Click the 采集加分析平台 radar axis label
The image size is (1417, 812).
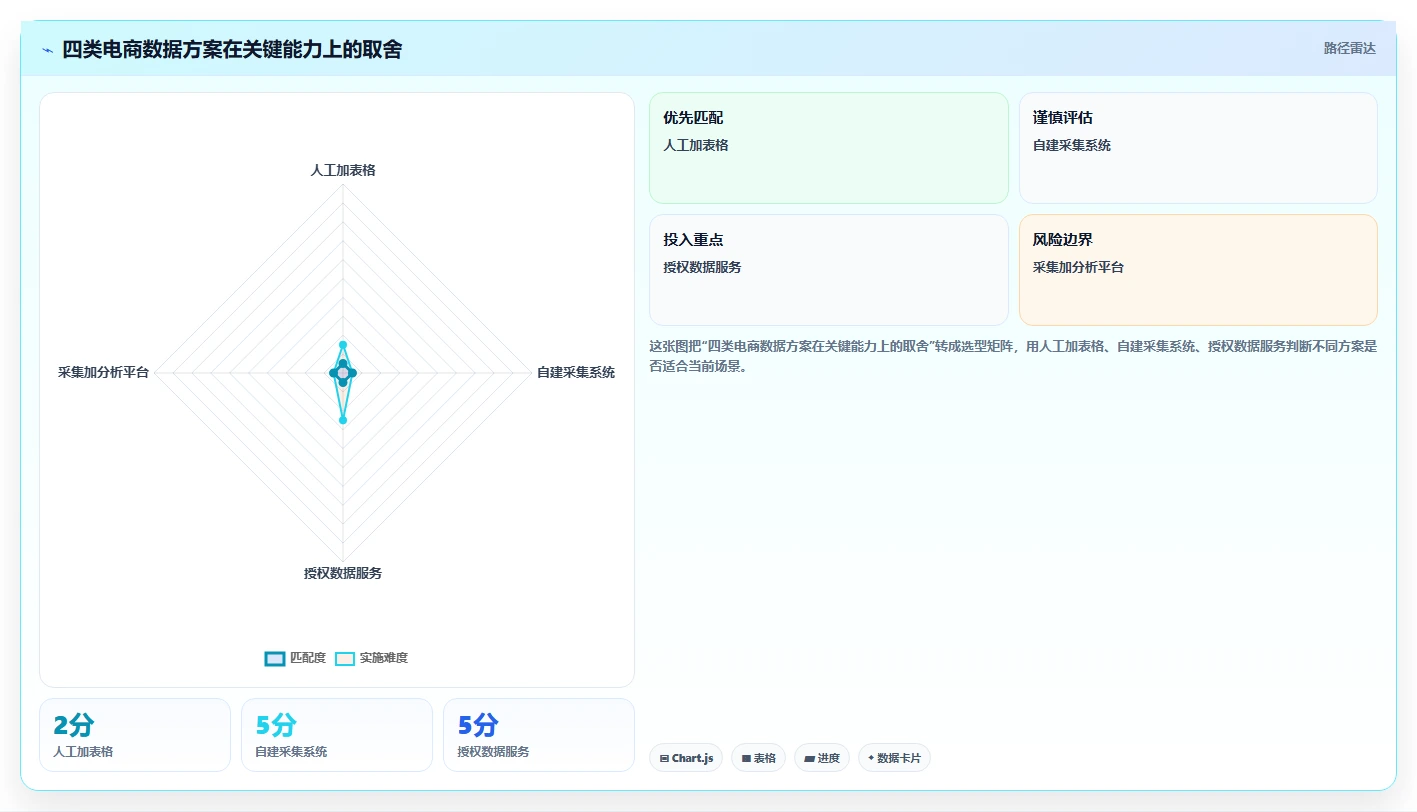[103, 372]
